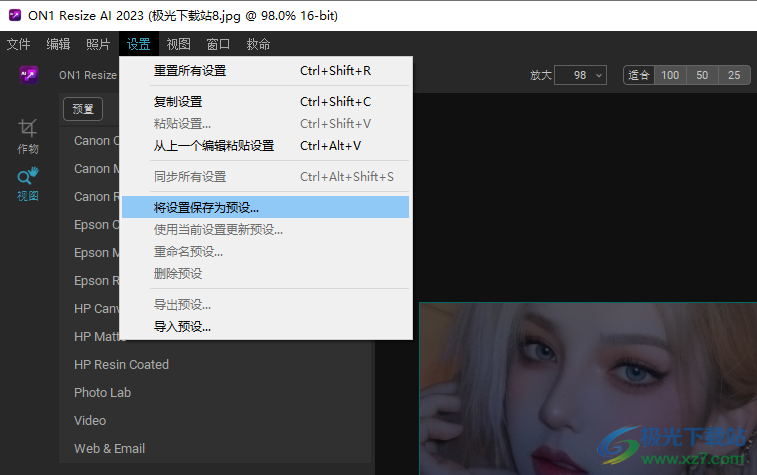This screenshot has height=475, width=757.
Task: Open the 窗口 menu
Action: pyautogui.click(x=218, y=44)
